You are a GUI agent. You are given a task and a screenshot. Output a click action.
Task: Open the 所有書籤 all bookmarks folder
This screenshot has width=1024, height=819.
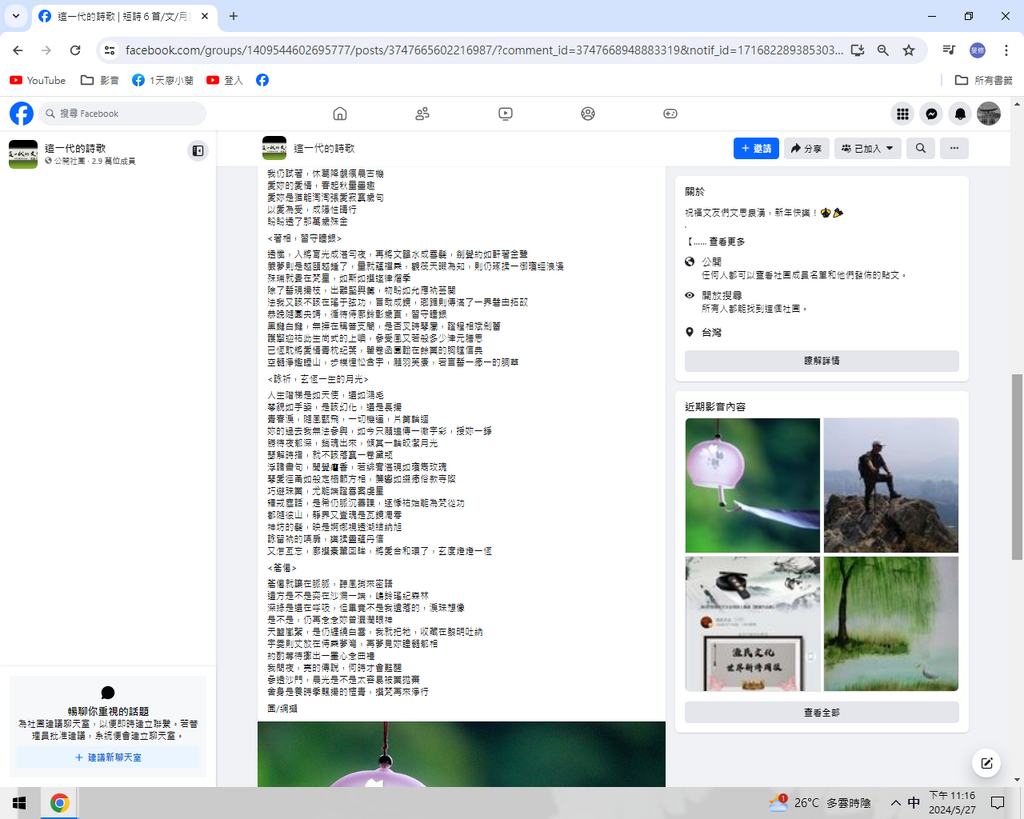(x=984, y=80)
